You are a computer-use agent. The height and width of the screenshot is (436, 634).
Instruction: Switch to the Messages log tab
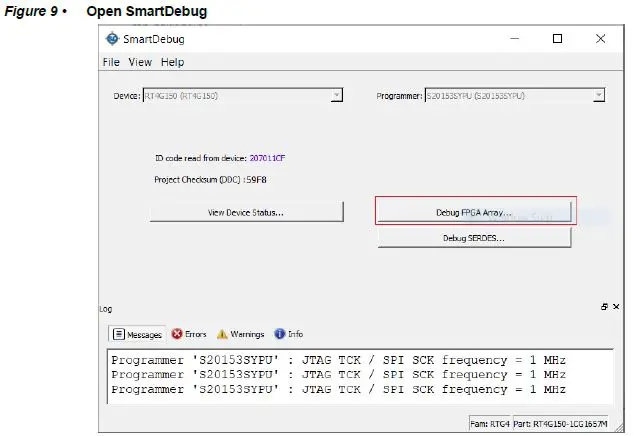137,334
